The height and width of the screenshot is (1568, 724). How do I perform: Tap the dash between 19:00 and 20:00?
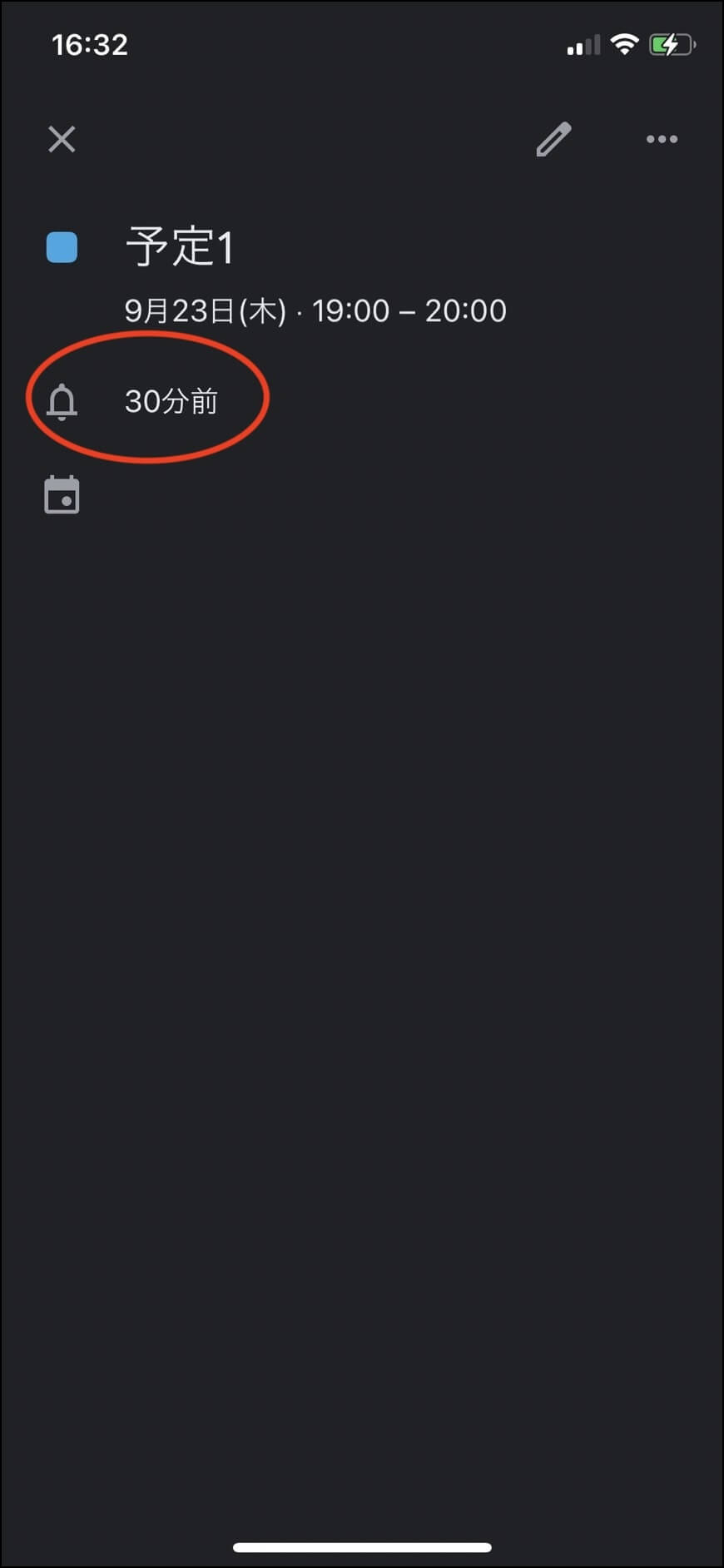tap(407, 312)
